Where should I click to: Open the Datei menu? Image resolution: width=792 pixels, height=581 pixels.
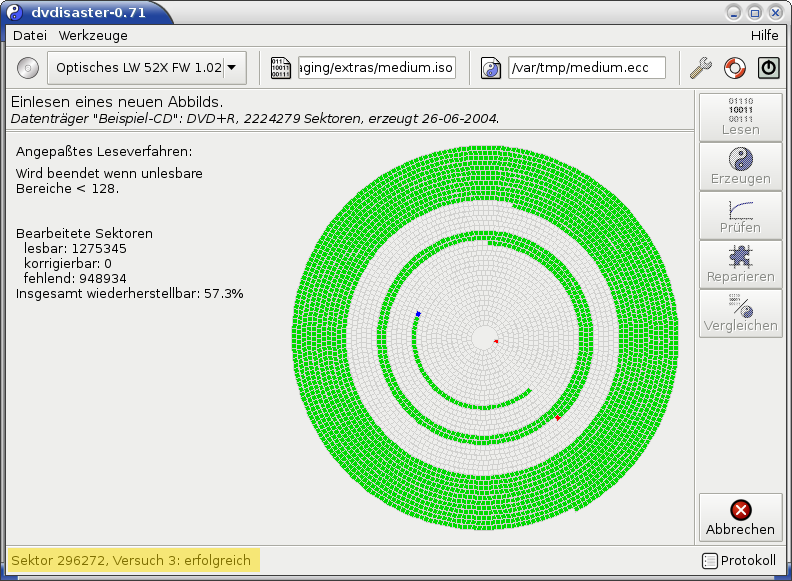[30, 35]
